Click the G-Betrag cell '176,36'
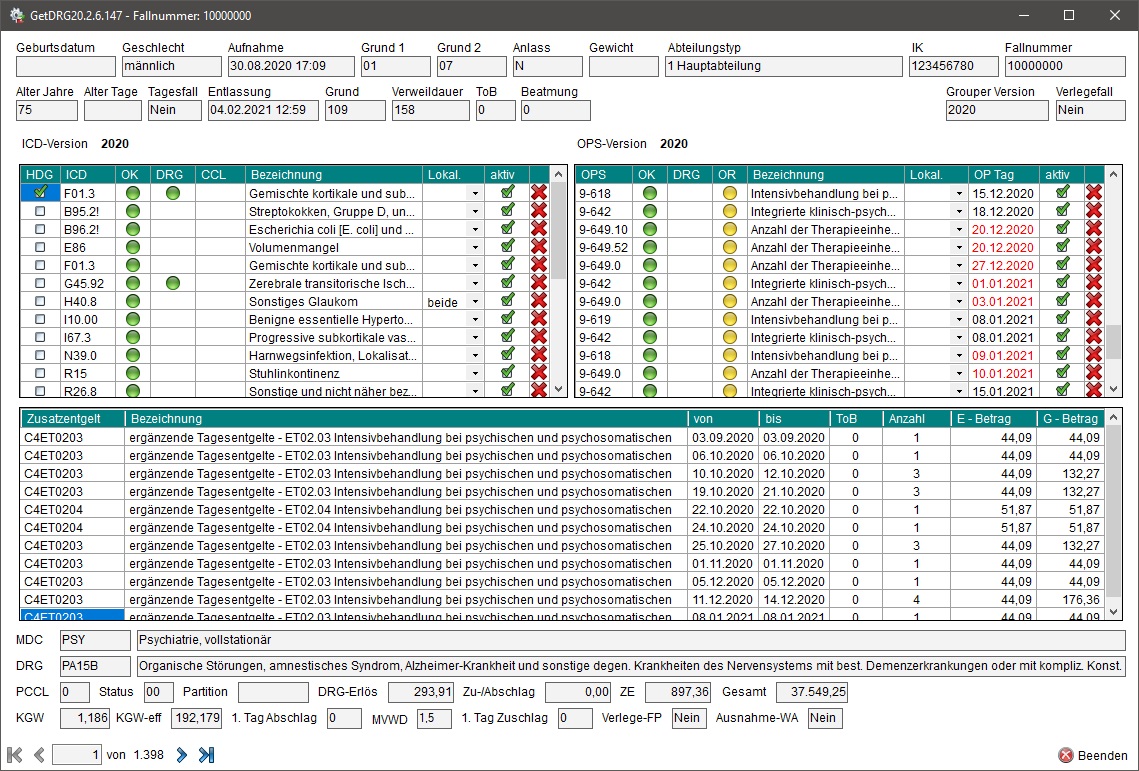This screenshot has width=1139, height=771. (x=1071, y=600)
